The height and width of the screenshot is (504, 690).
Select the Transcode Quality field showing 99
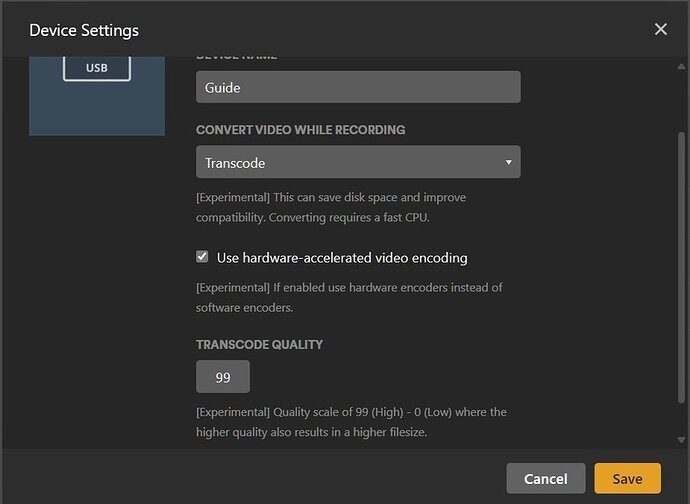223,377
